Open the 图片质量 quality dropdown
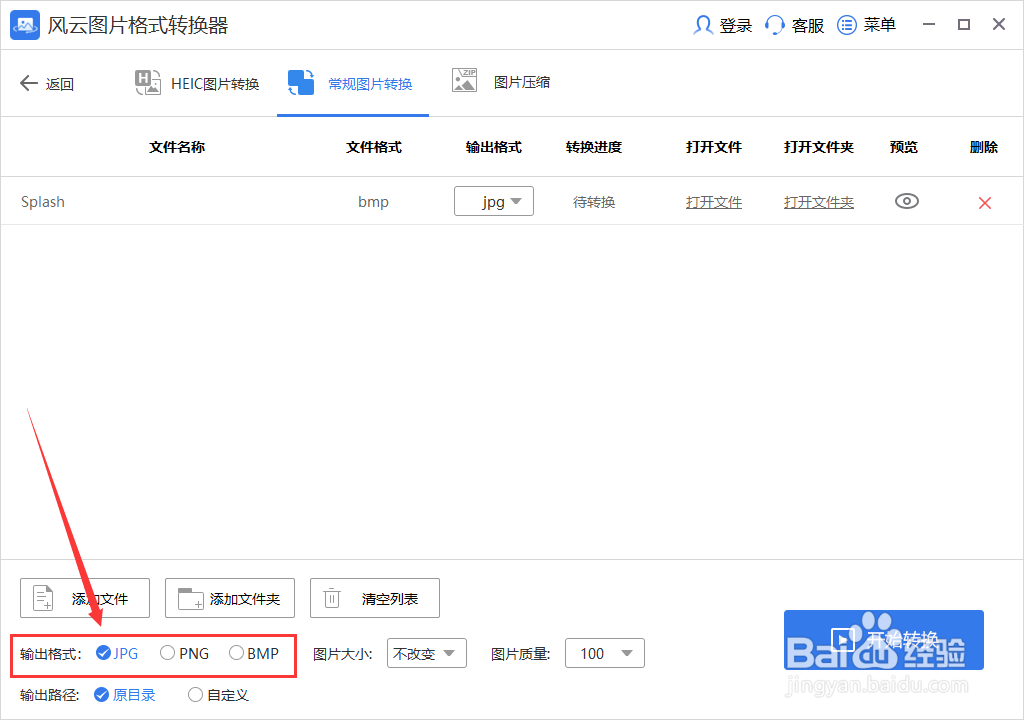 605,653
